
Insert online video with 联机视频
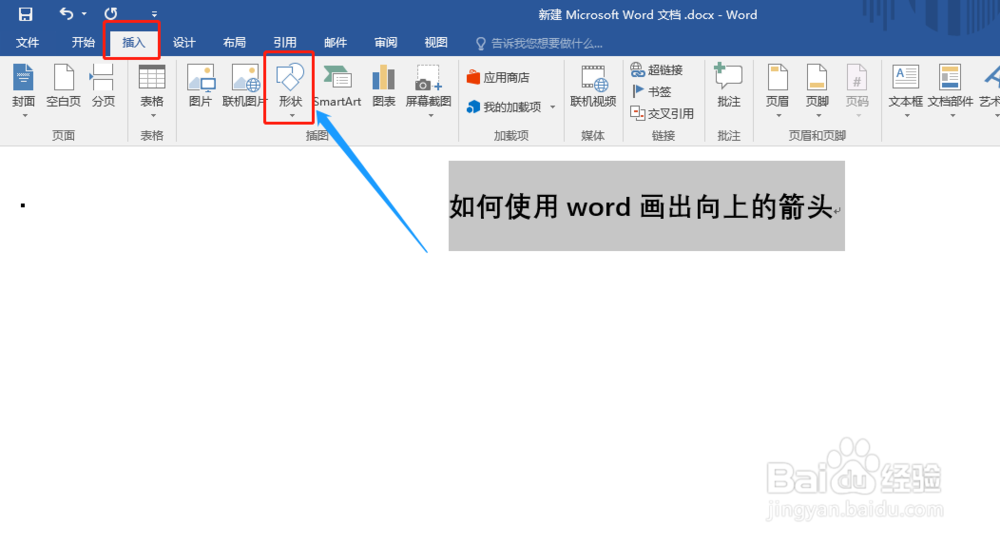593,85
